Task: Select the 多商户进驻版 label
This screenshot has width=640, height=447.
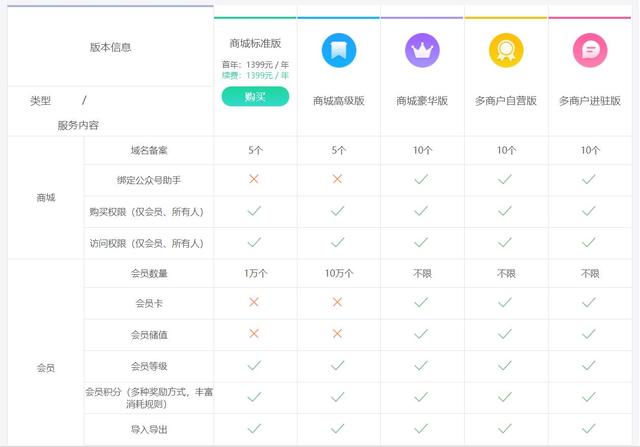Action: (x=590, y=101)
